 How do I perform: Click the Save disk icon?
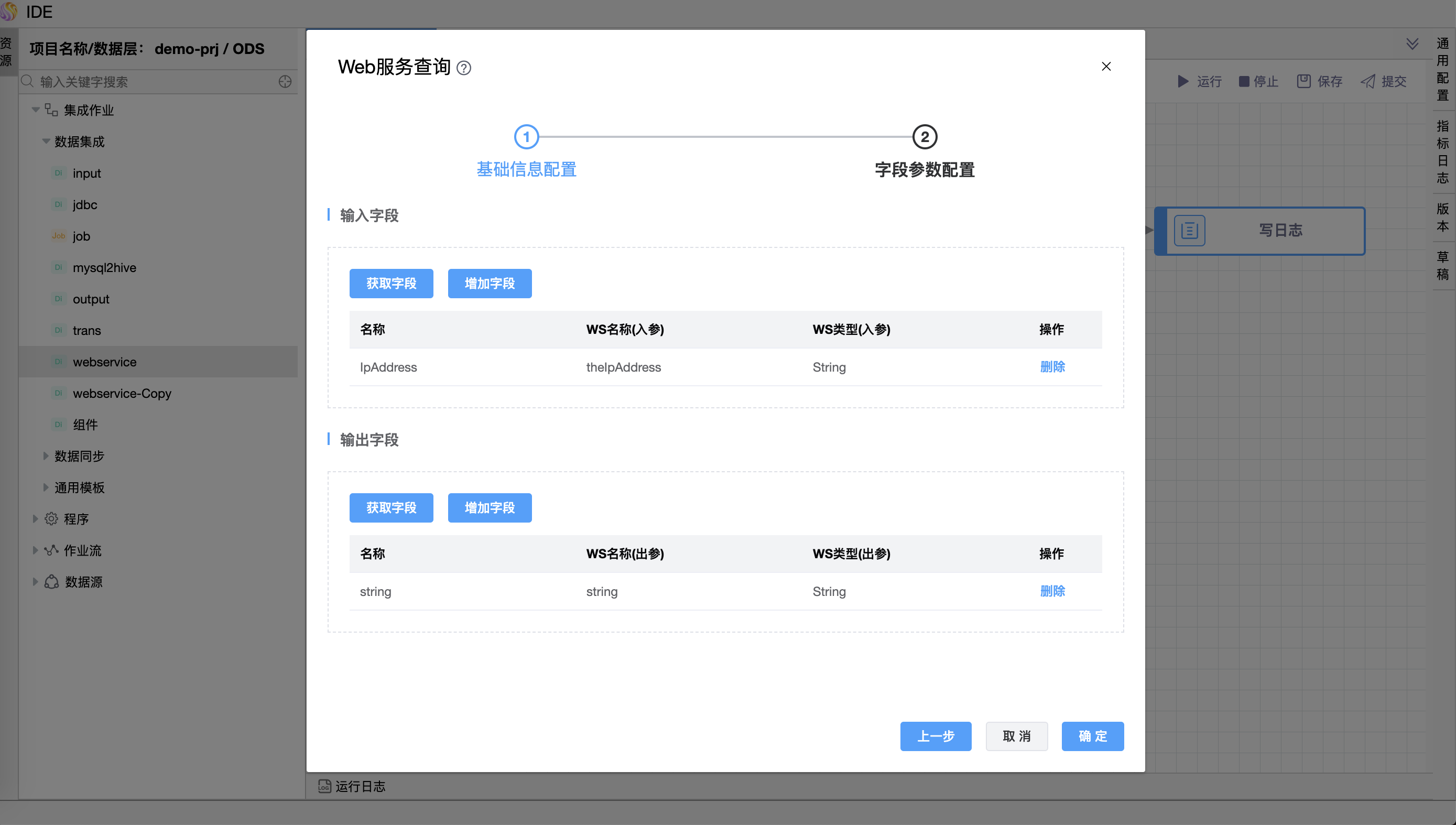coord(1303,82)
